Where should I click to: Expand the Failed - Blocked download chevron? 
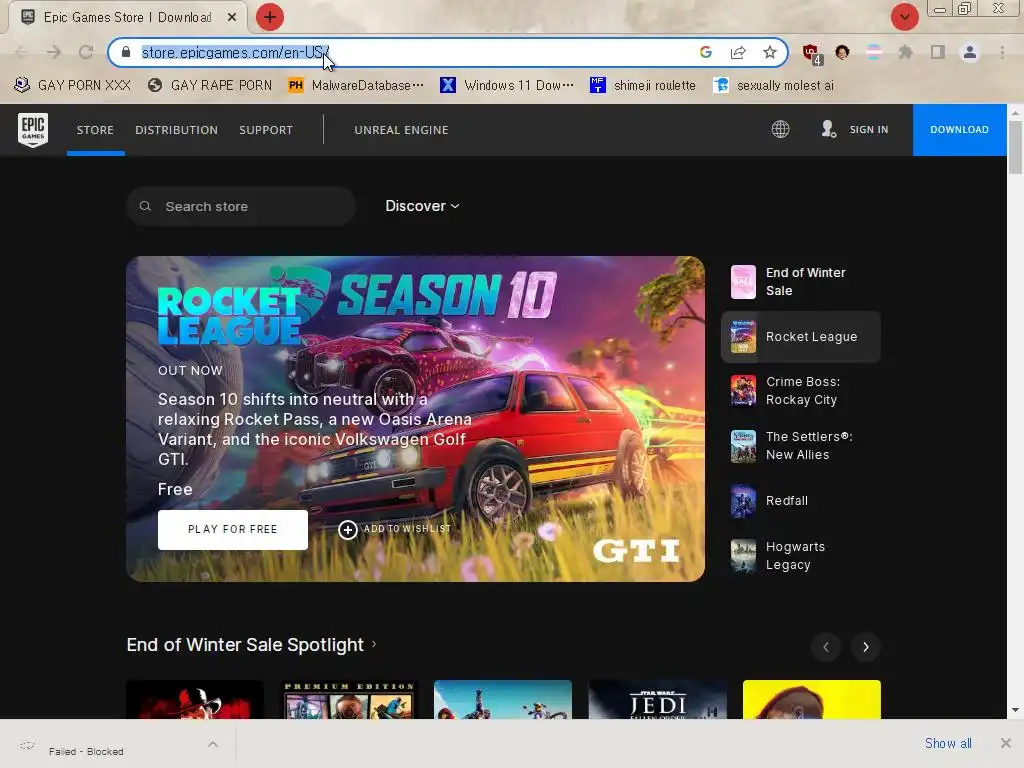(x=212, y=744)
